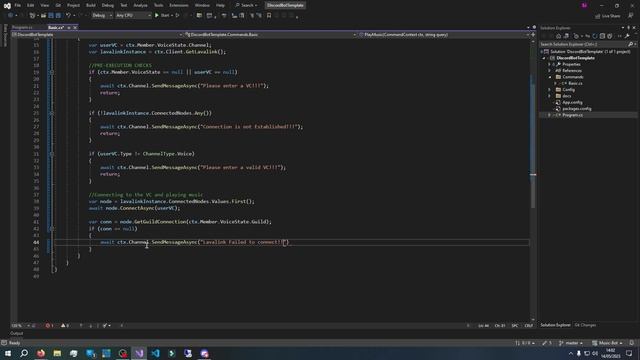Viewport: 640px width, 360px height.
Task: Close the Basic.cs tab
Action: pos(75,27)
